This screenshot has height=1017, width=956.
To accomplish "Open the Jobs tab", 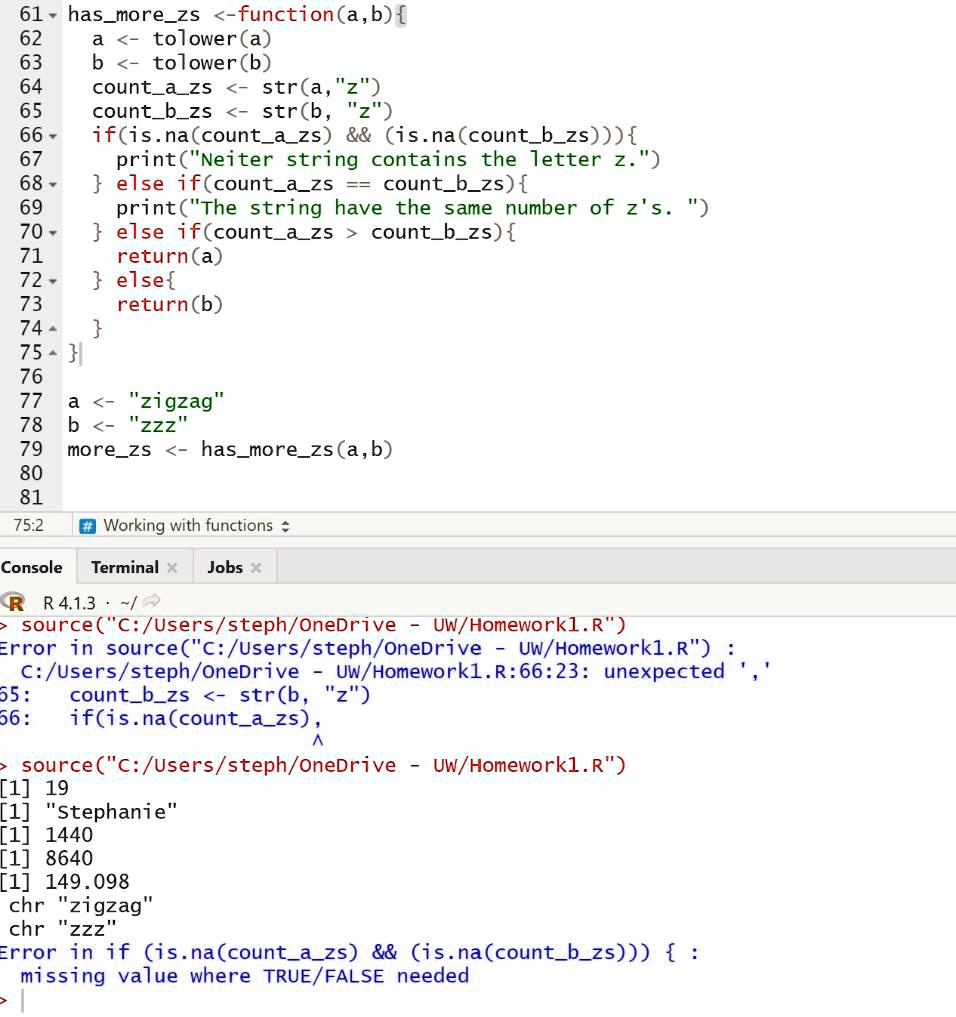I will [x=224, y=568].
